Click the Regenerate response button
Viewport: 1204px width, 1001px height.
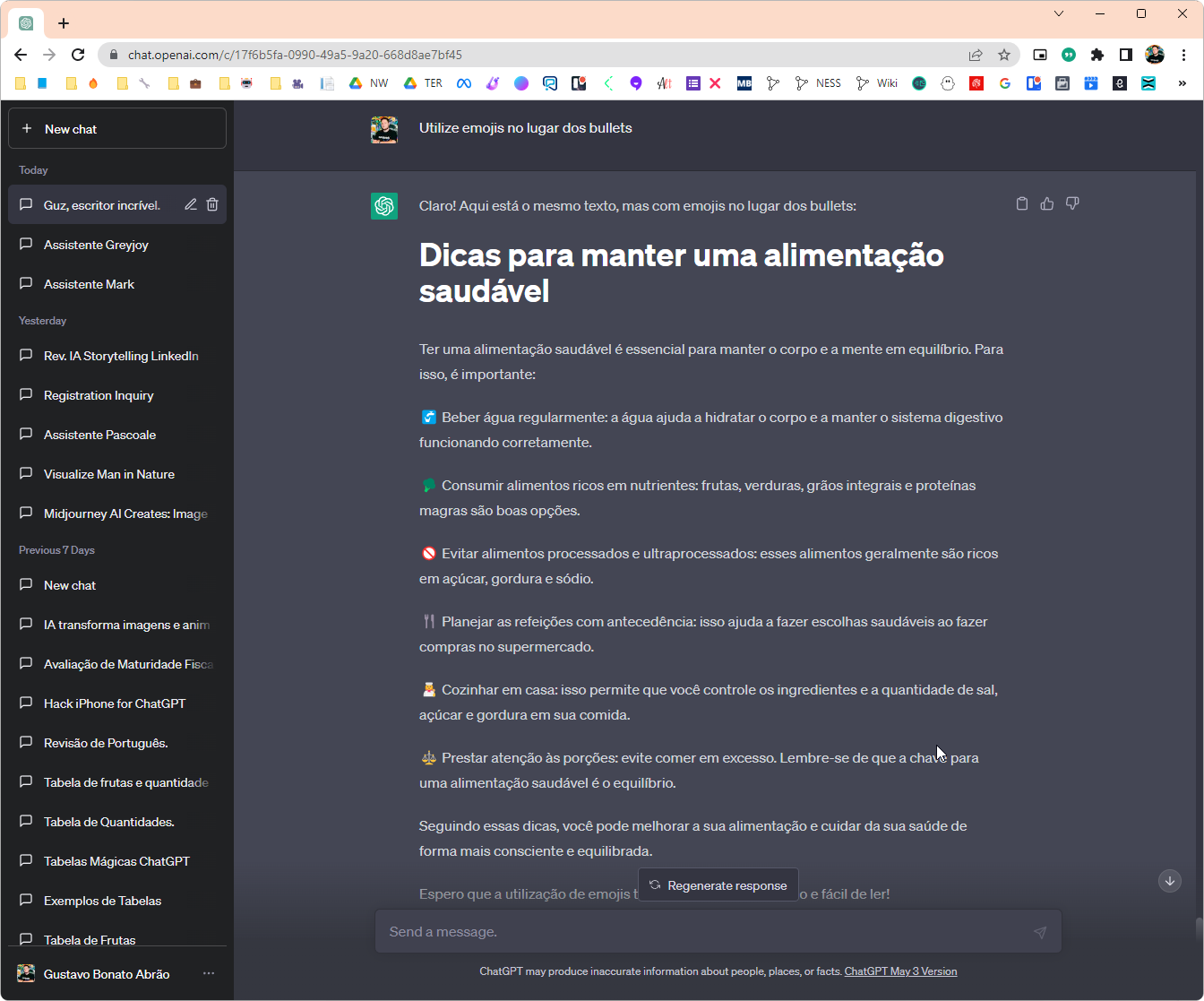tap(718, 885)
